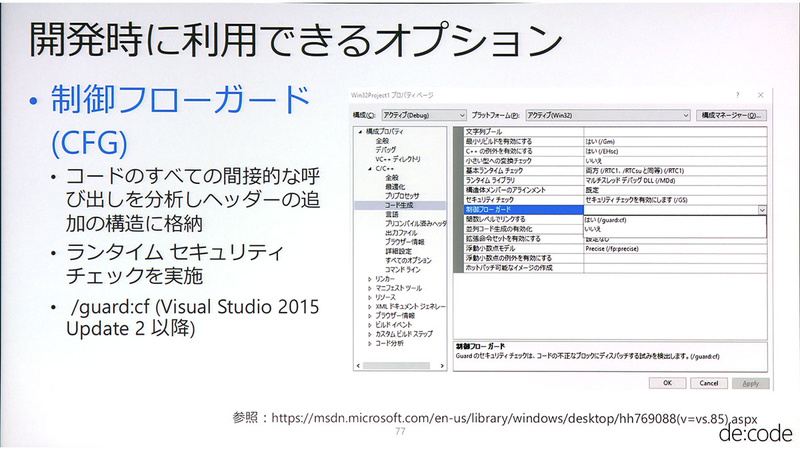The width and height of the screenshot is (800, 450).
Task: Expand the リソース tree node
Action: [x=370, y=297]
